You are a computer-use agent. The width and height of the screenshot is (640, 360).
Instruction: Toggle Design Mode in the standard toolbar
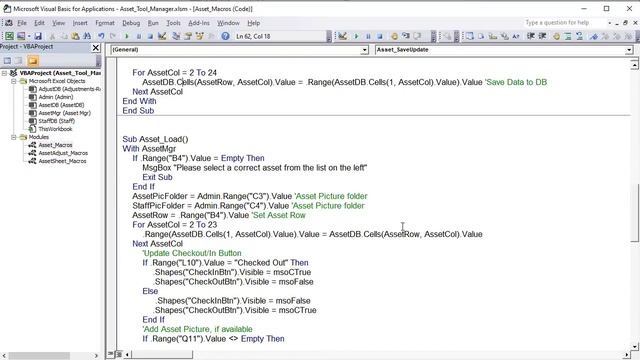pyautogui.click(x=162, y=36)
